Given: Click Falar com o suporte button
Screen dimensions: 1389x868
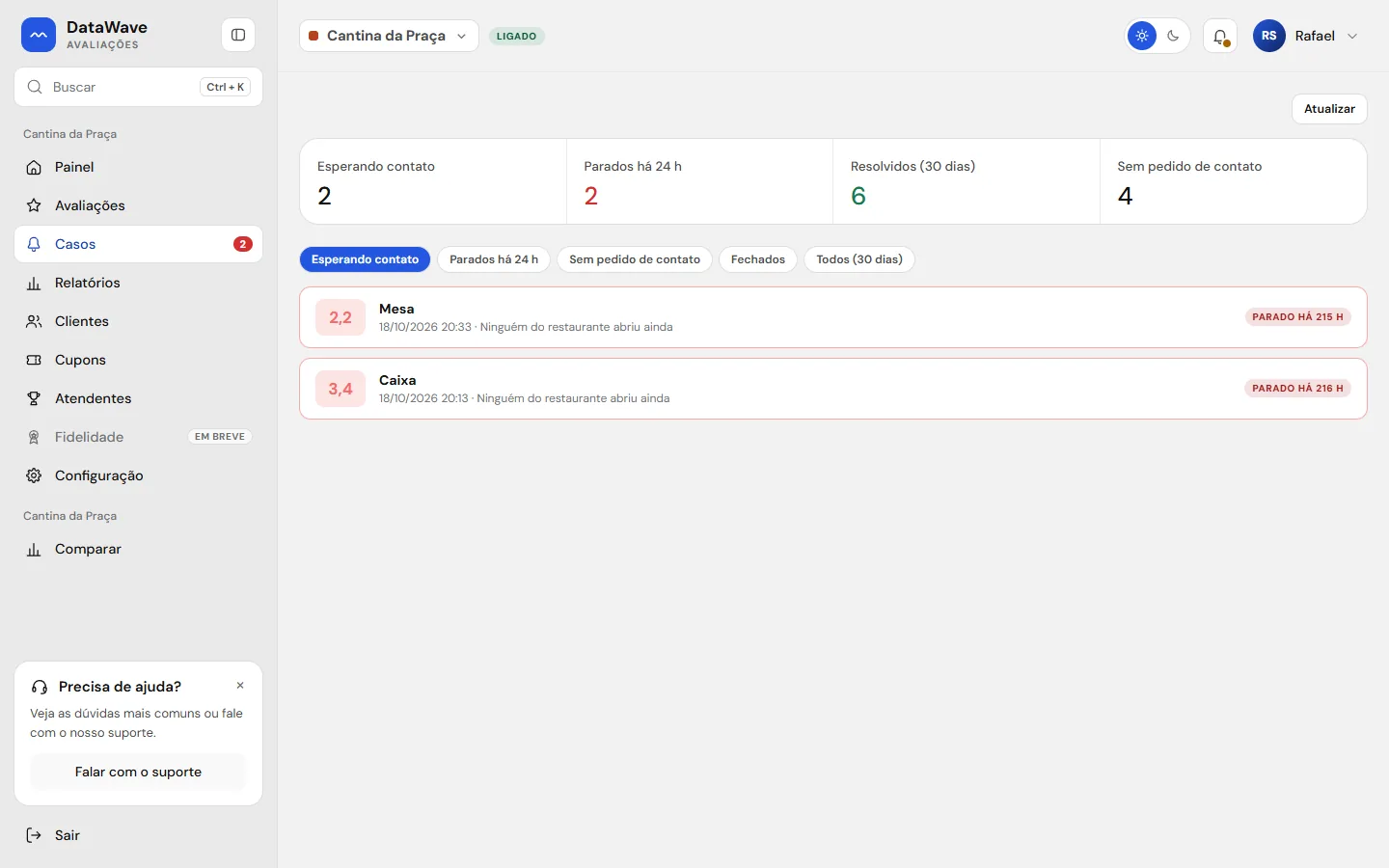Looking at the screenshot, I should tap(138, 772).
